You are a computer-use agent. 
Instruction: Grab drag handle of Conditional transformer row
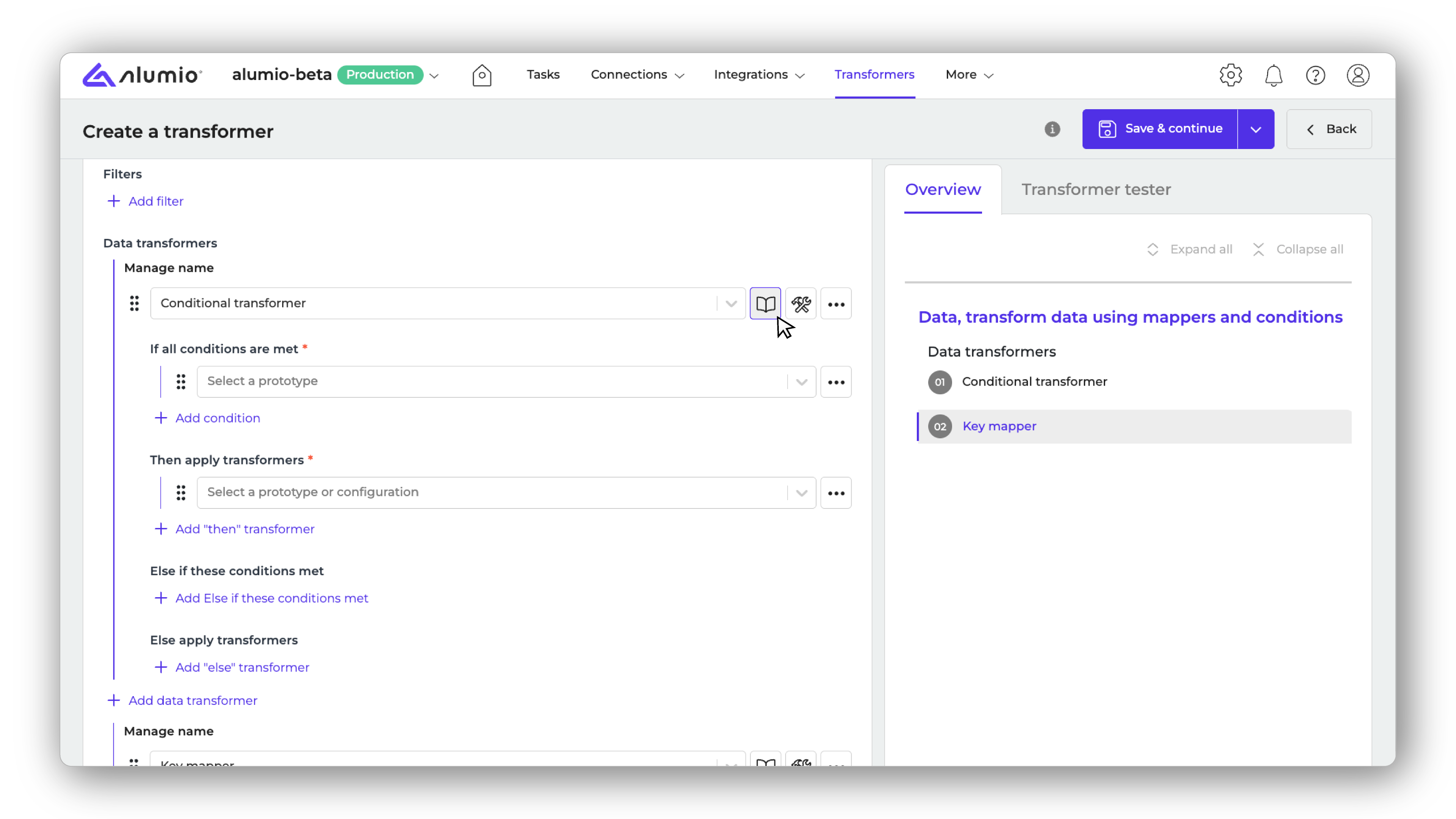134,303
